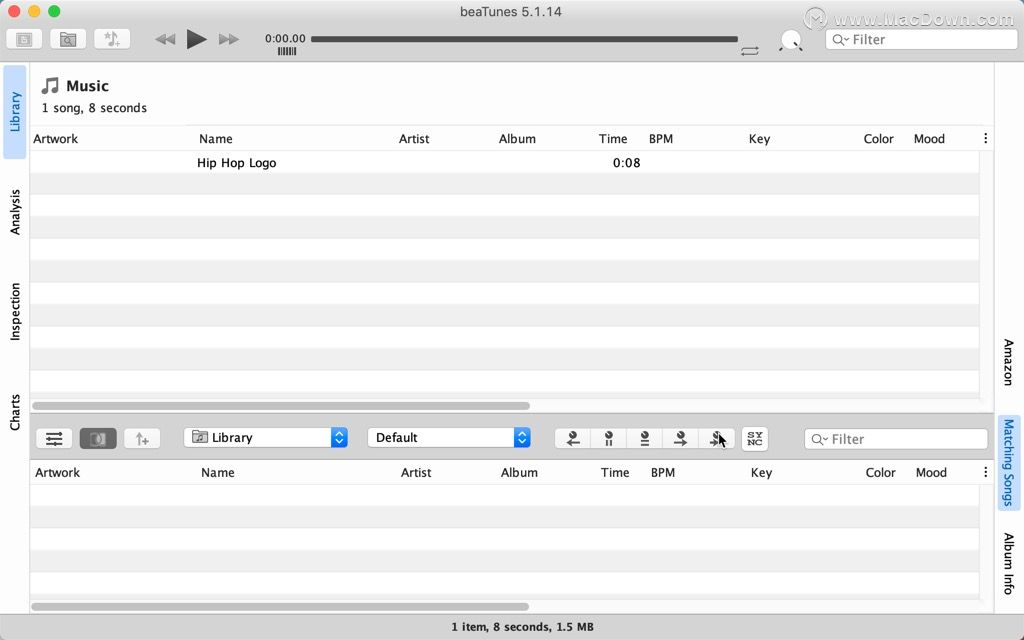Skip to the next track

[x=228, y=39]
